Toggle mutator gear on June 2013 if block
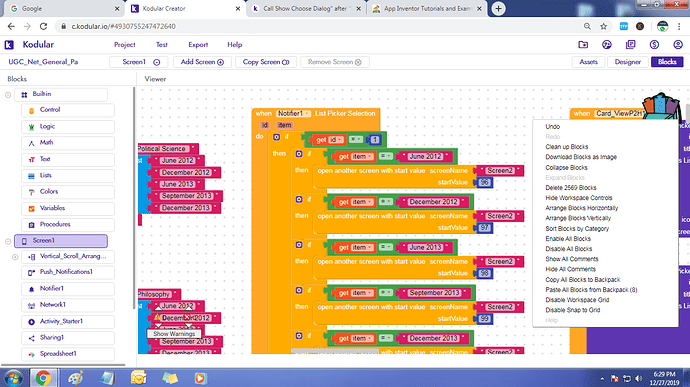Viewport: 690px width, 387px height. 299,245
